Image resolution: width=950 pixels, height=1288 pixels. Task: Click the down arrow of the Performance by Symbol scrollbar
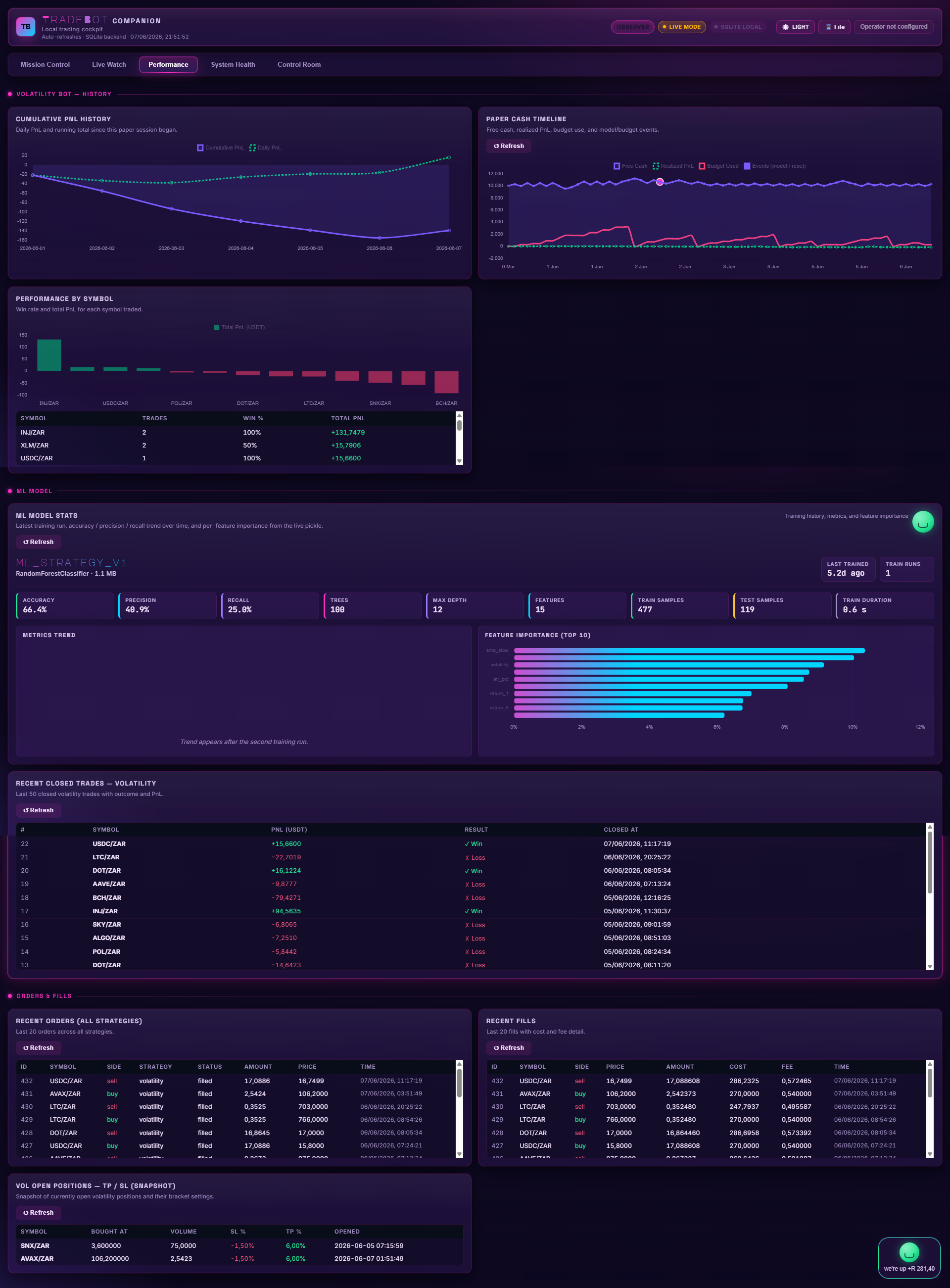point(459,461)
